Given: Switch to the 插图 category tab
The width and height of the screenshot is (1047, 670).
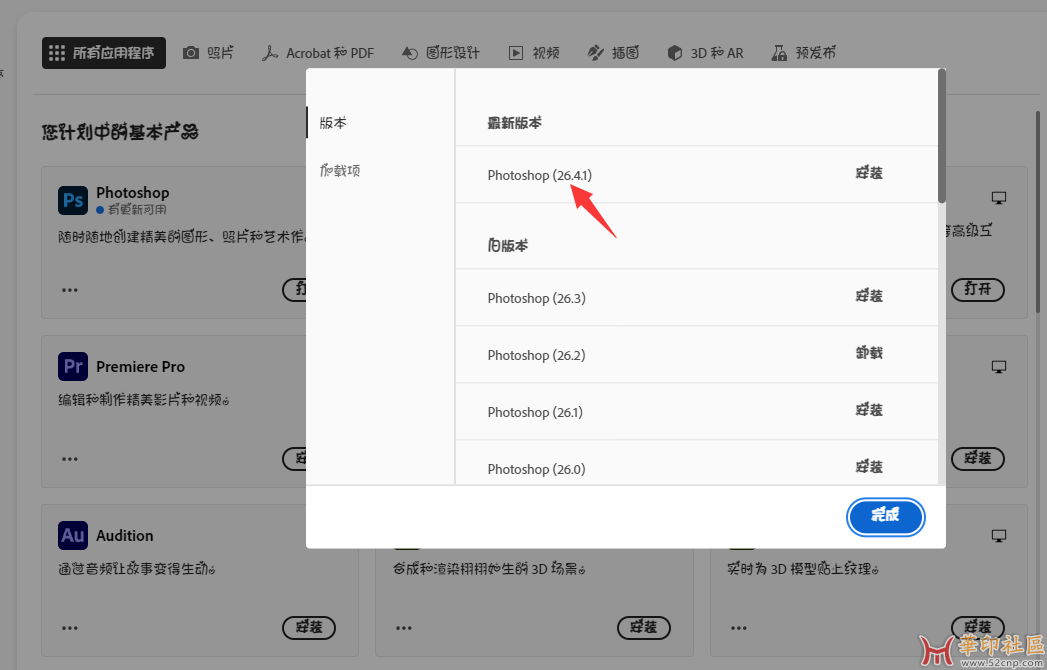Looking at the screenshot, I should tap(613, 53).
